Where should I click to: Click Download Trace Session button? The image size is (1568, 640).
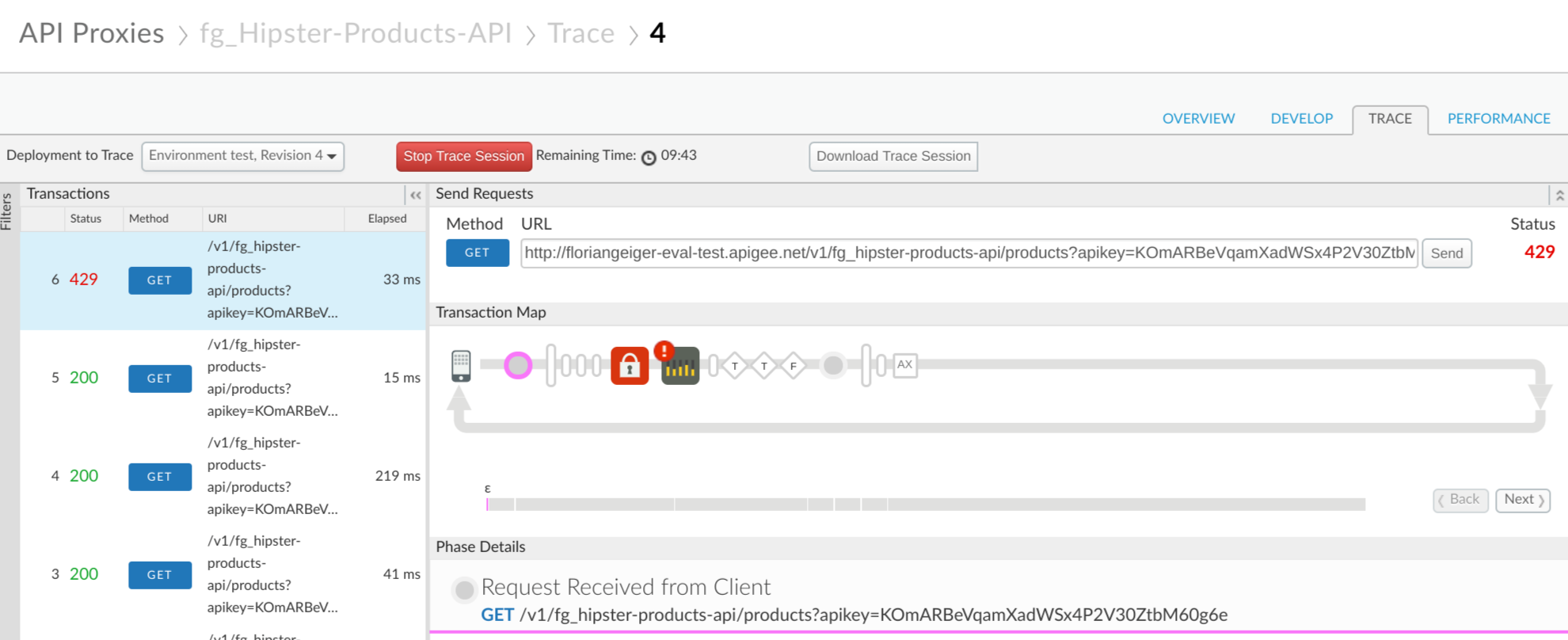tap(893, 156)
